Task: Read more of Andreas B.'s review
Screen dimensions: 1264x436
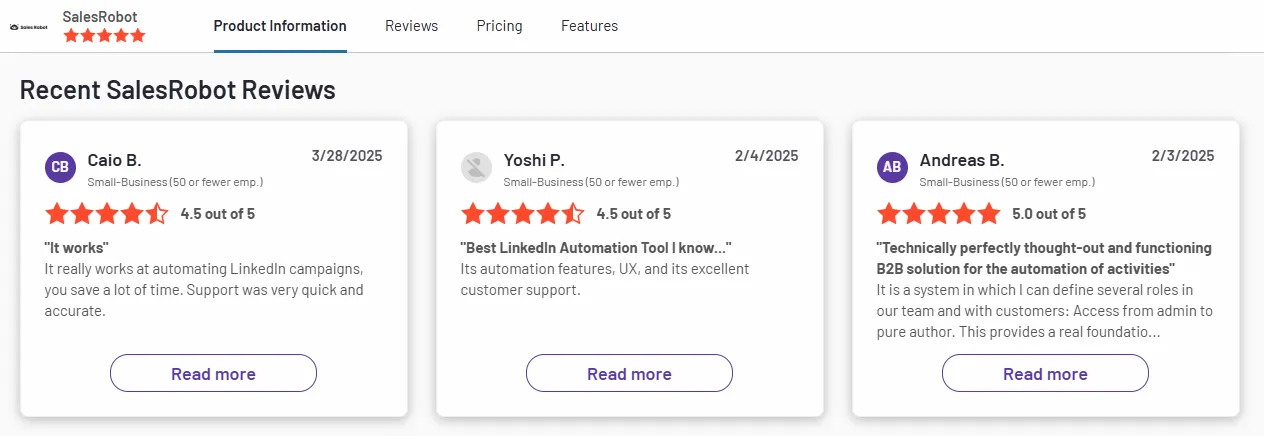Action: [1045, 373]
